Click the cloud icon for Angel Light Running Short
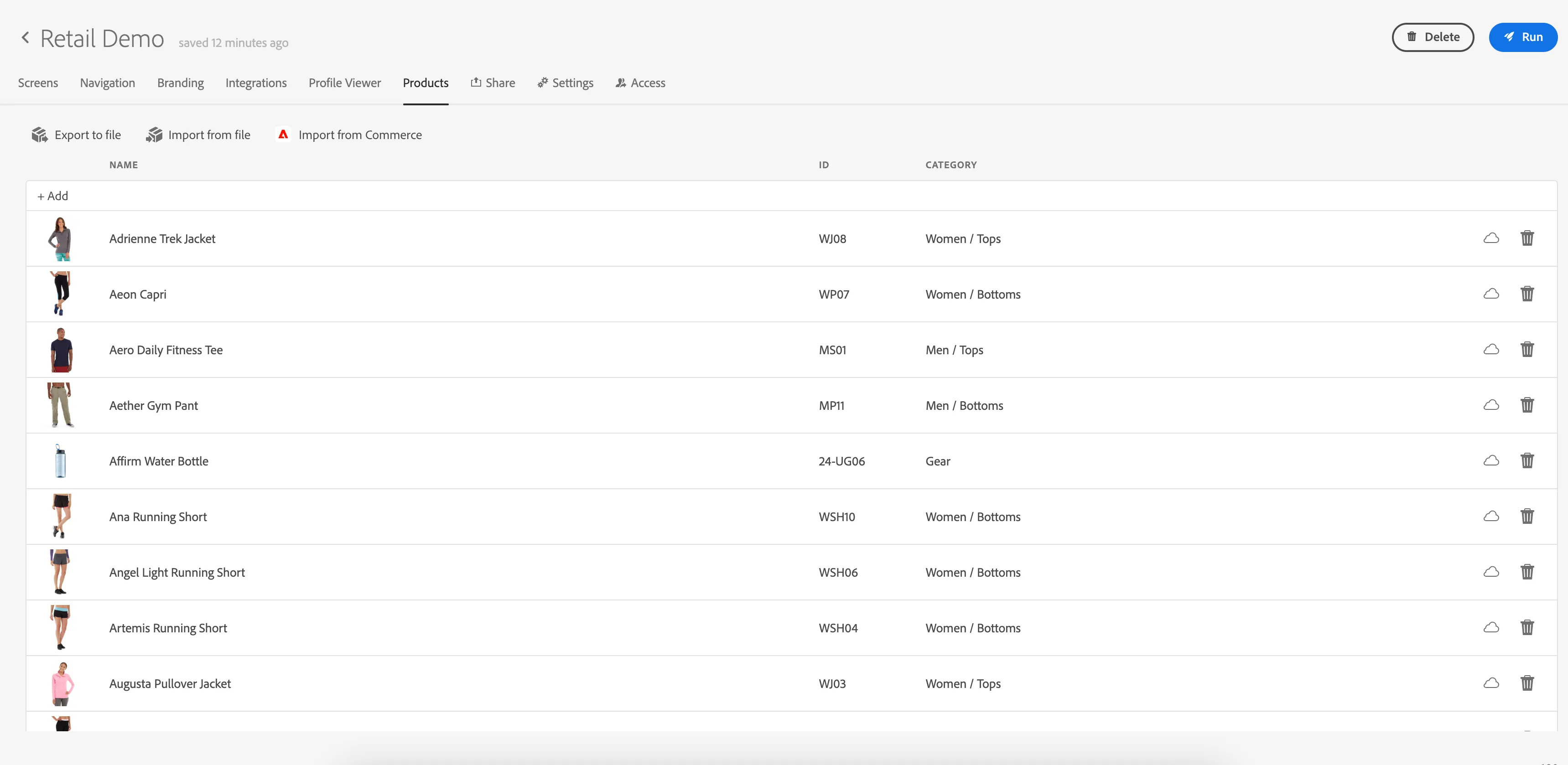Screen dimensions: 1568x765 click(1491, 572)
